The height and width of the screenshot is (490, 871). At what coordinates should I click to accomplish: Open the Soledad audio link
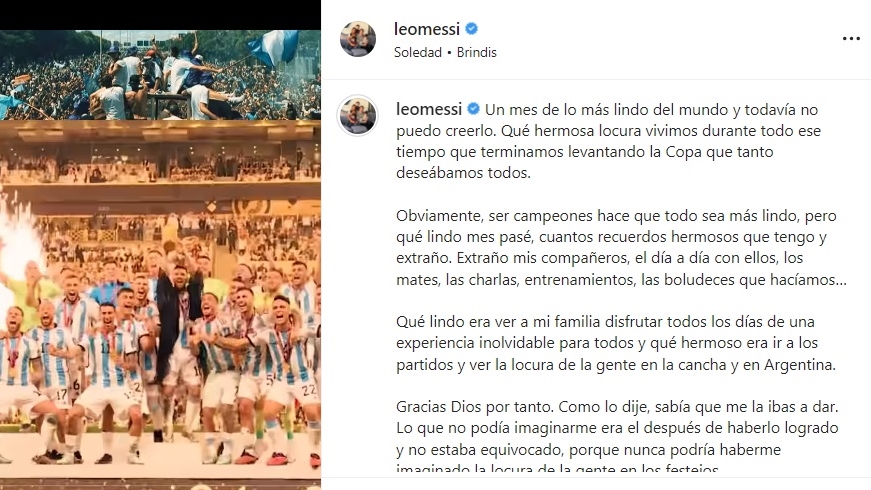[418, 52]
